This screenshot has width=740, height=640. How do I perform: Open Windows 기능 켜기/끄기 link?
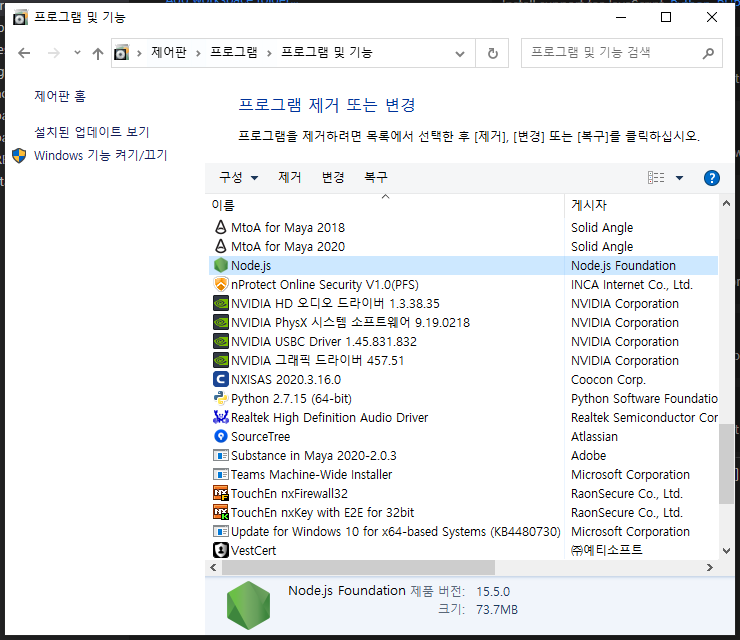point(101,155)
